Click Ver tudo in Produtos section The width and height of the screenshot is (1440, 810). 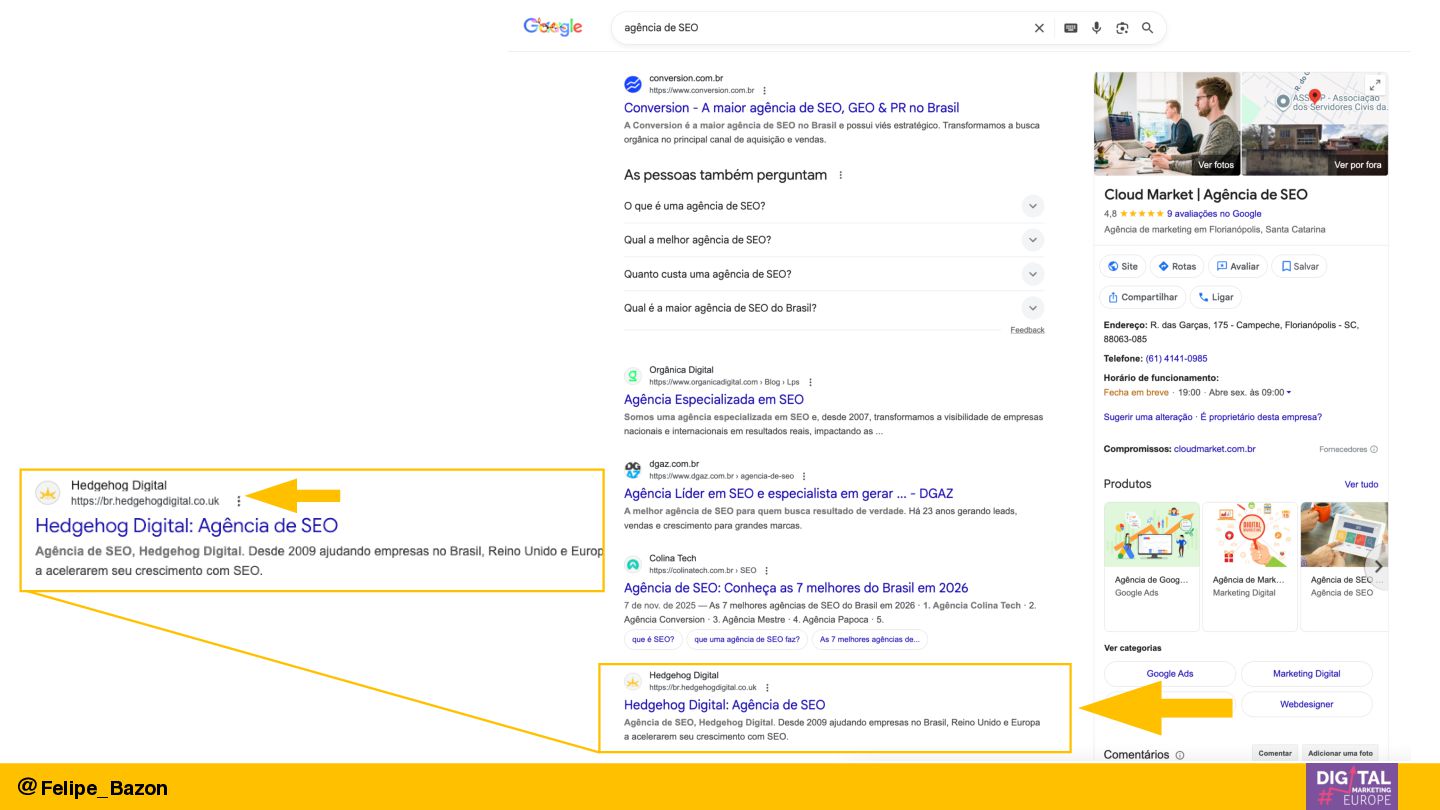tap(1361, 485)
